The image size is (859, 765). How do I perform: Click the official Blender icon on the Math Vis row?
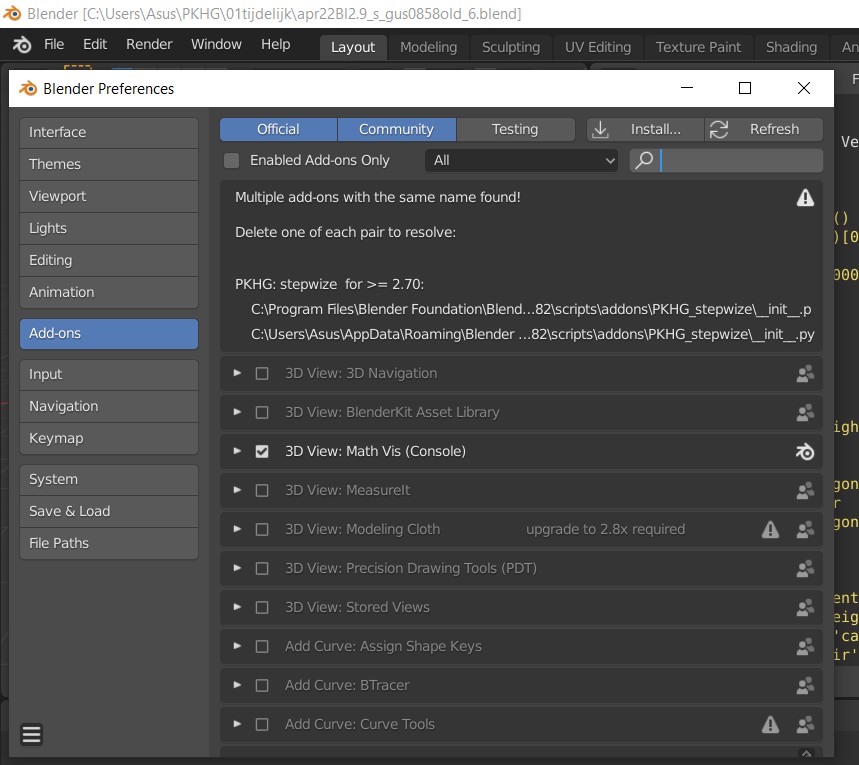pos(805,452)
